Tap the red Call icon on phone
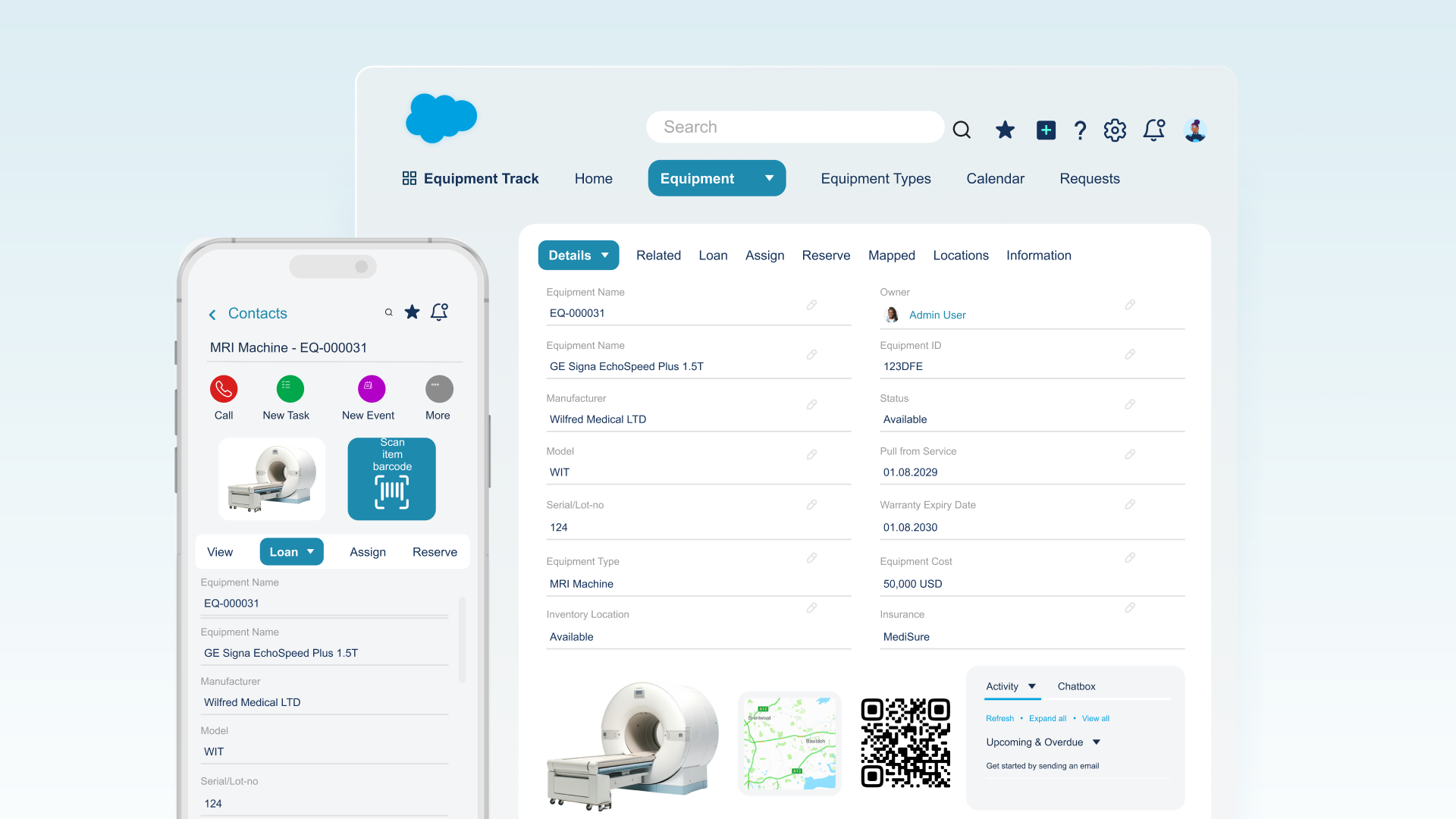The image size is (1456, 819). click(x=224, y=389)
